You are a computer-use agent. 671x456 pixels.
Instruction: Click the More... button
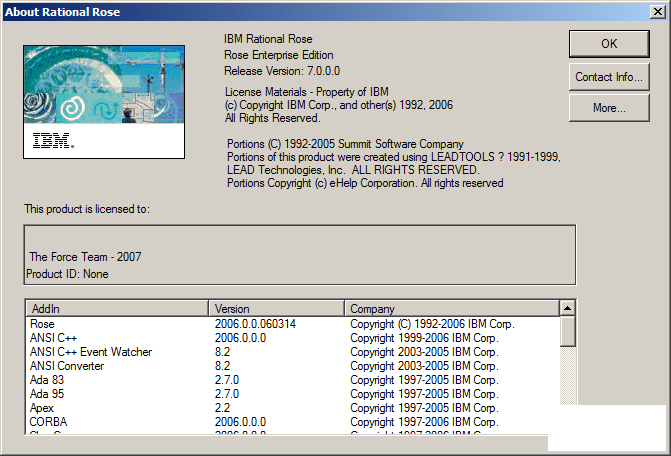609,108
